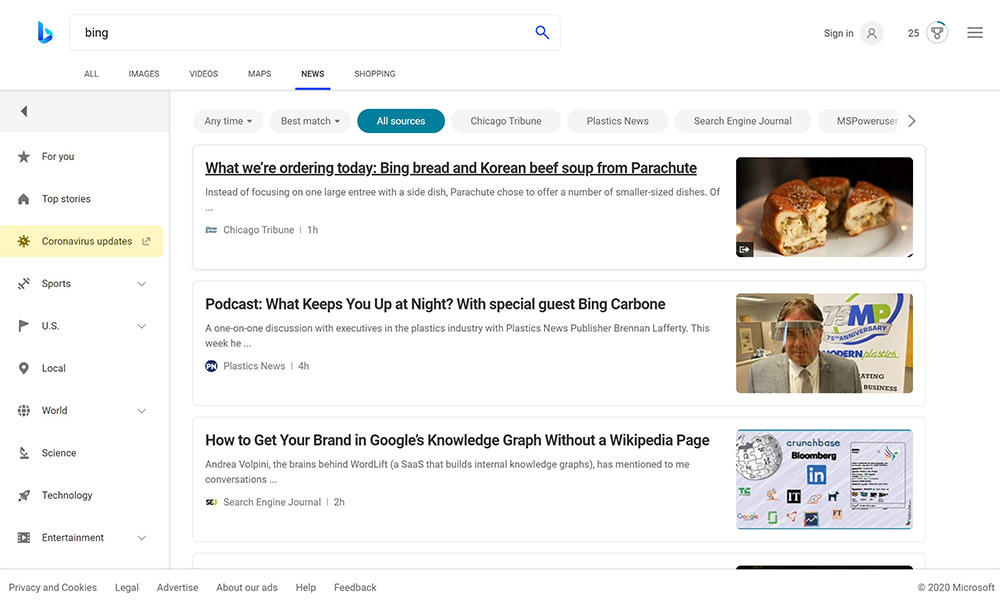Click the rewards medal icon
The image size is (1000, 600).
937,33
